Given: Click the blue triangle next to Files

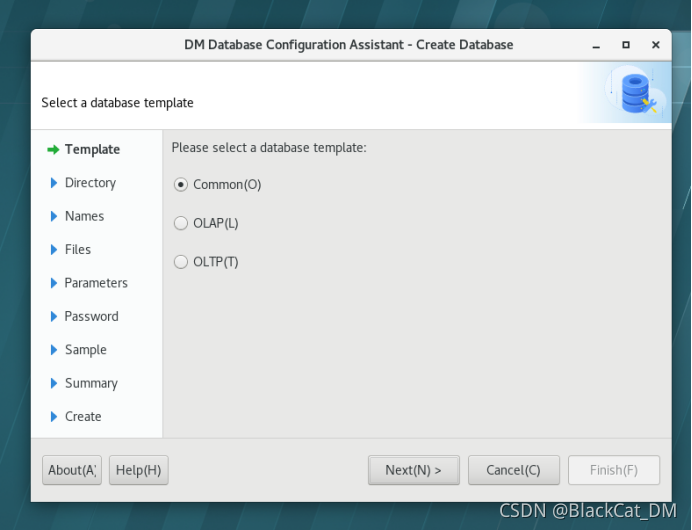Looking at the screenshot, I should click(54, 249).
